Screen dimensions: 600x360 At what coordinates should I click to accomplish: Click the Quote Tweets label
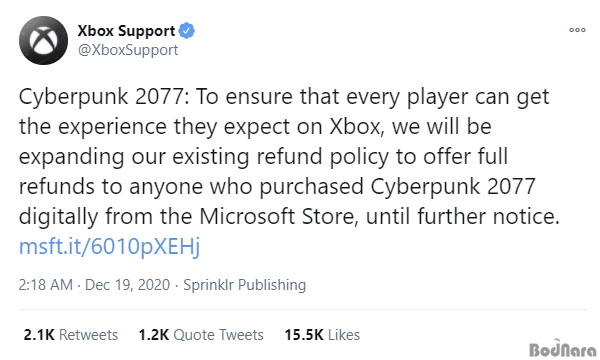tap(218, 335)
